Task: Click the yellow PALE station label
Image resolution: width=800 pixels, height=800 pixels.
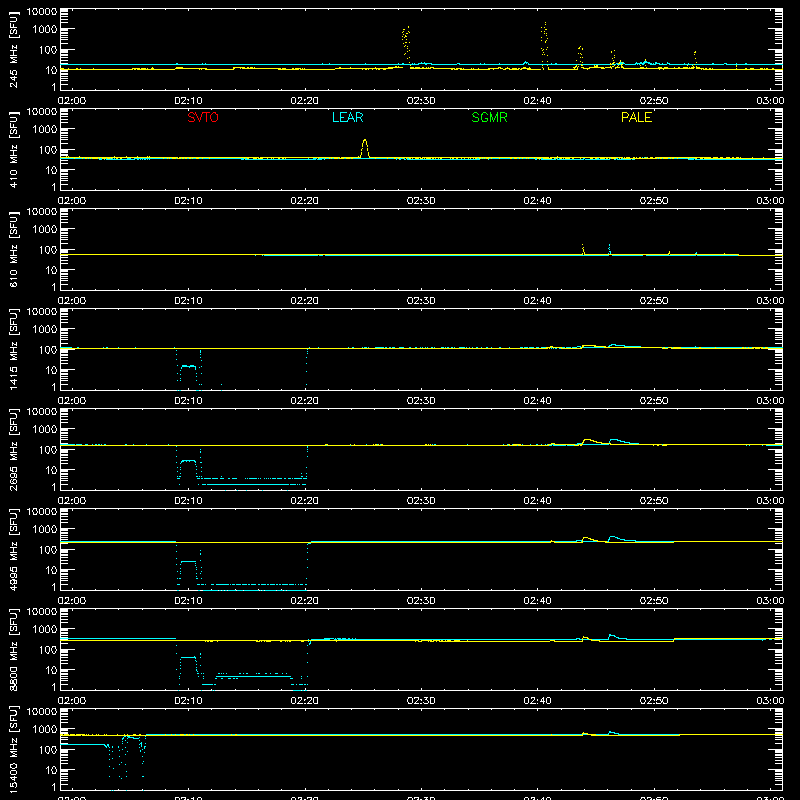Action: coord(636,117)
